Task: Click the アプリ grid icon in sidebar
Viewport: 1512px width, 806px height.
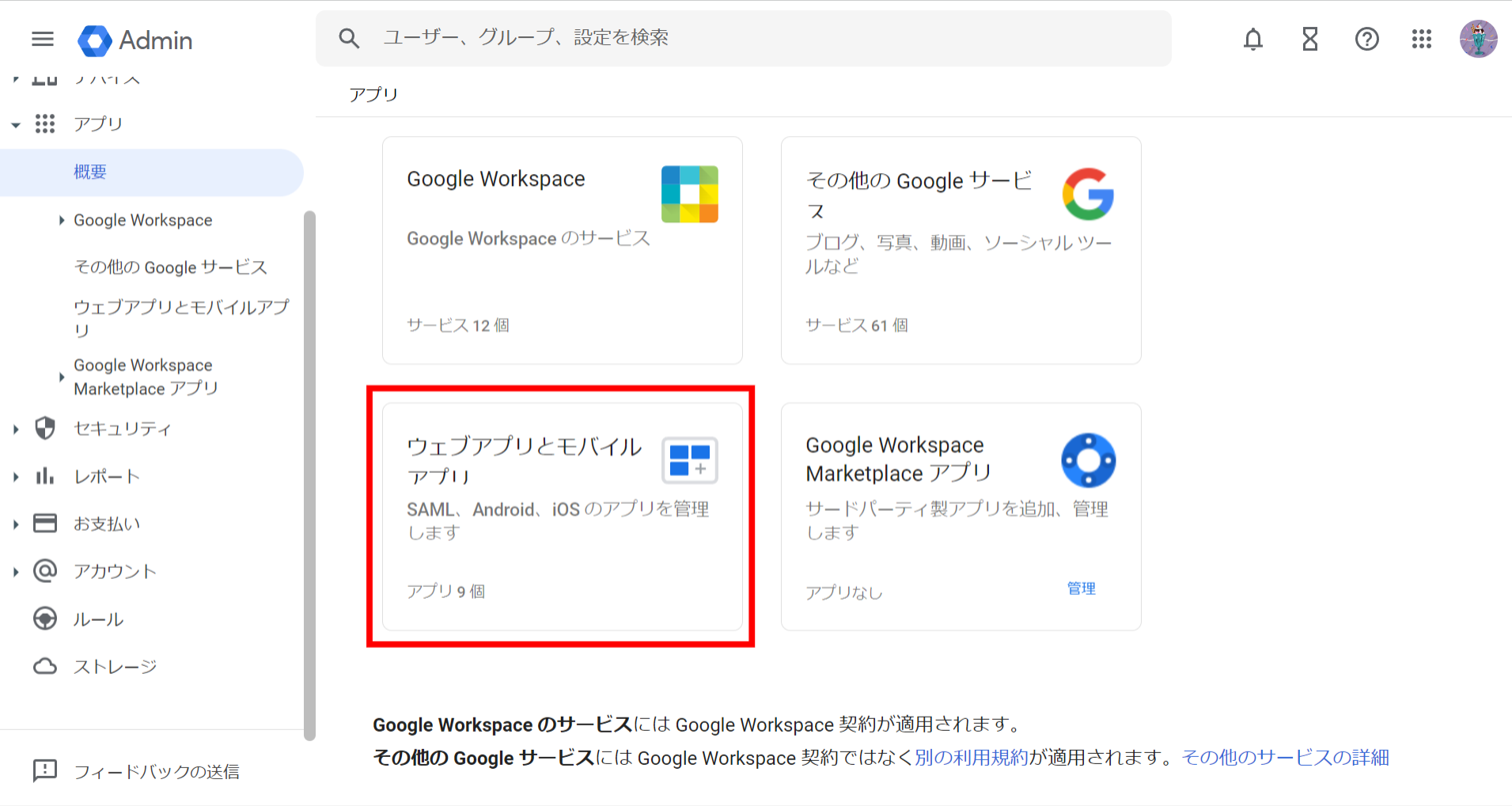Action: click(x=45, y=123)
